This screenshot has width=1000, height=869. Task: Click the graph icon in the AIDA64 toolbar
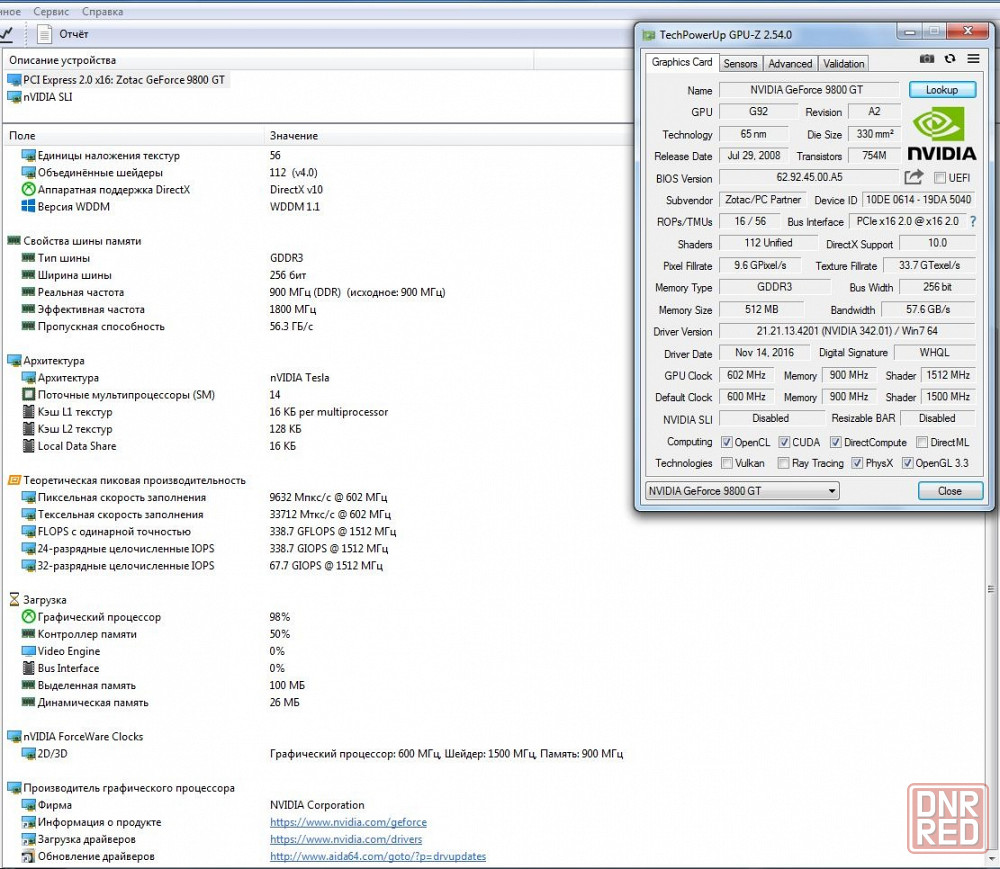point(6,34)
